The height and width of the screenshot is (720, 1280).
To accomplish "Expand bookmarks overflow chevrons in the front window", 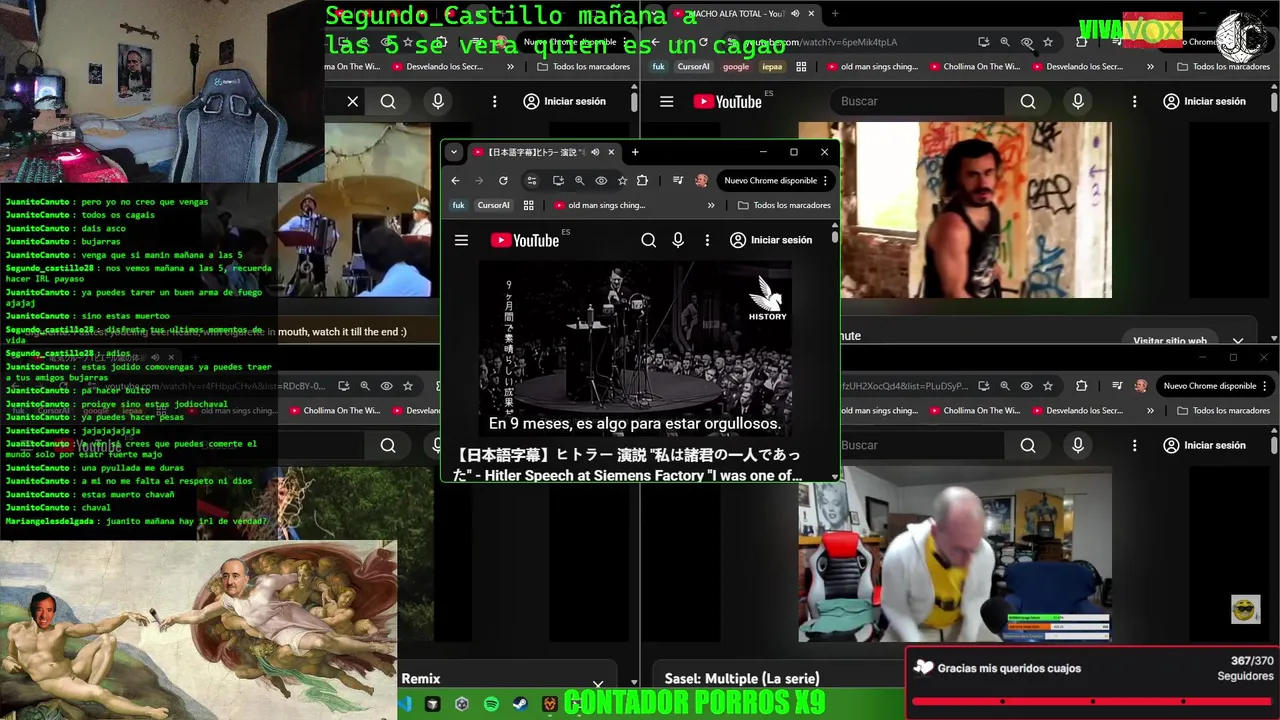I will pyautogui.click(x=711, y=205).
